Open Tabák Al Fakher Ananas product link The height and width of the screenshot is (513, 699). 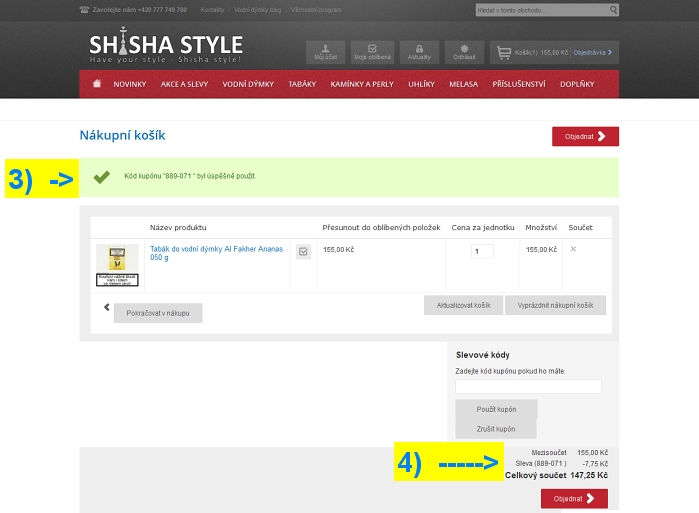click(x=217, y=253)
